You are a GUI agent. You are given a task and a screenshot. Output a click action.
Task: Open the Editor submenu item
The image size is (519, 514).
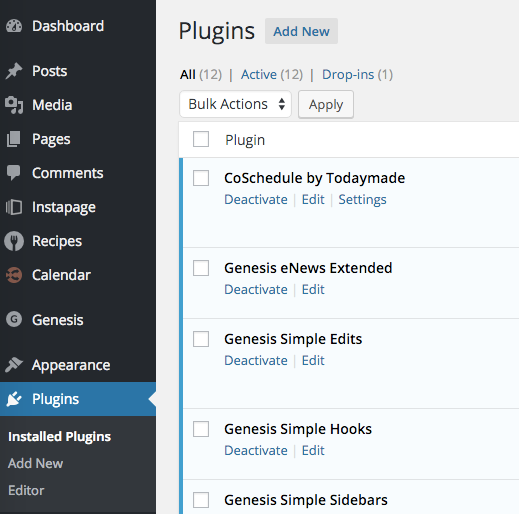point(26,490)
